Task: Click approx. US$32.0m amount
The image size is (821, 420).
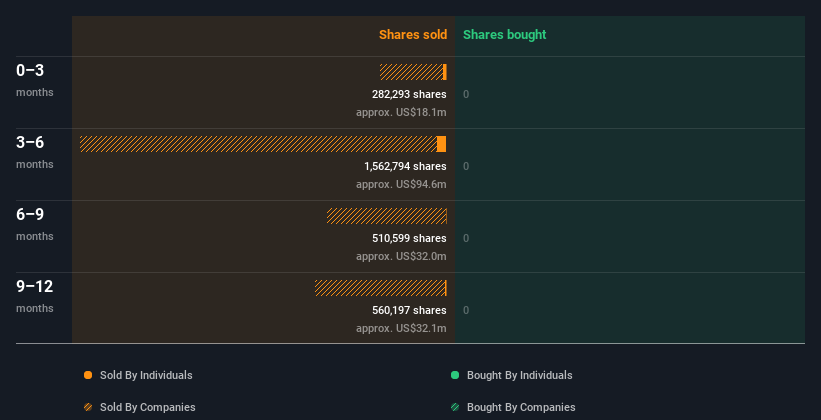Action: pyautogui.click(x=401, y=256)
